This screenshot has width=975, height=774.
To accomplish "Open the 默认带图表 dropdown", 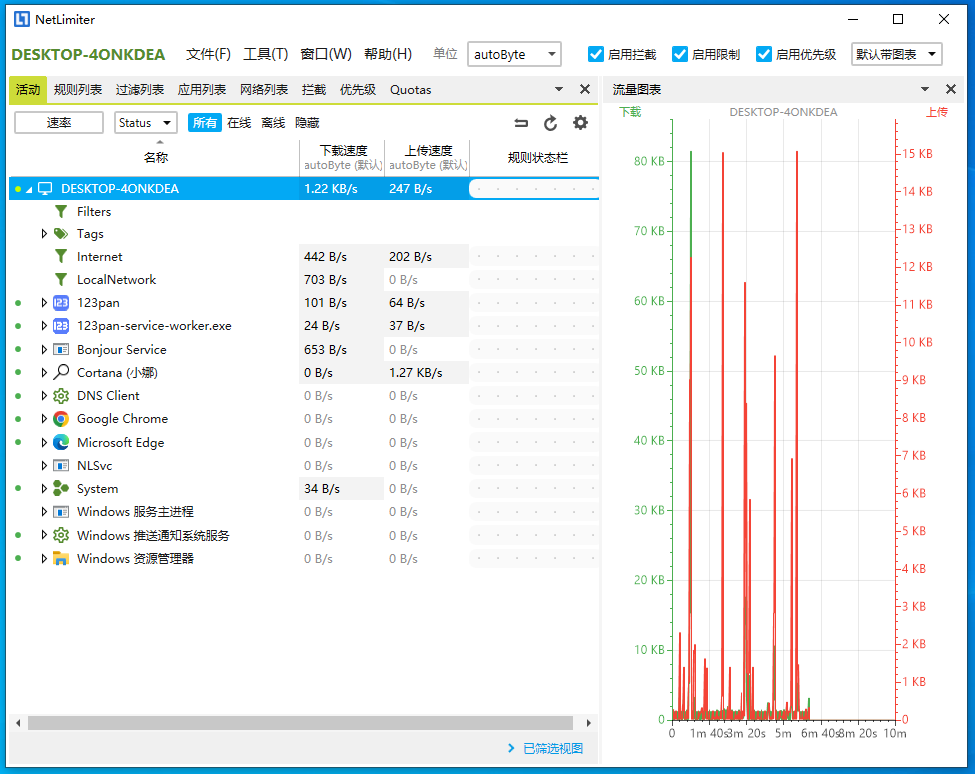I will [896, 54].
